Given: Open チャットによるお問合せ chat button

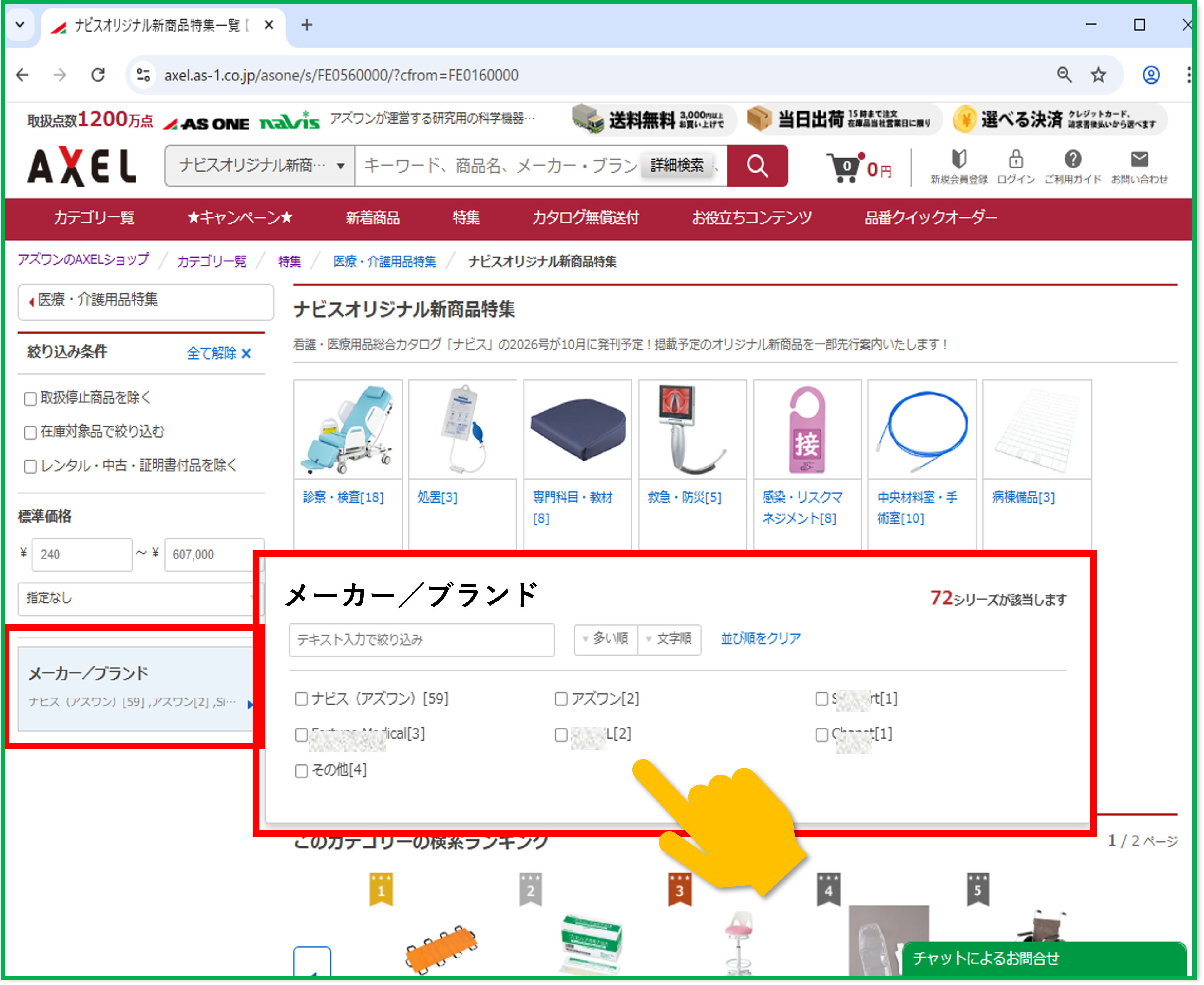Looking at the screenshot, I should coord(1044,959).
